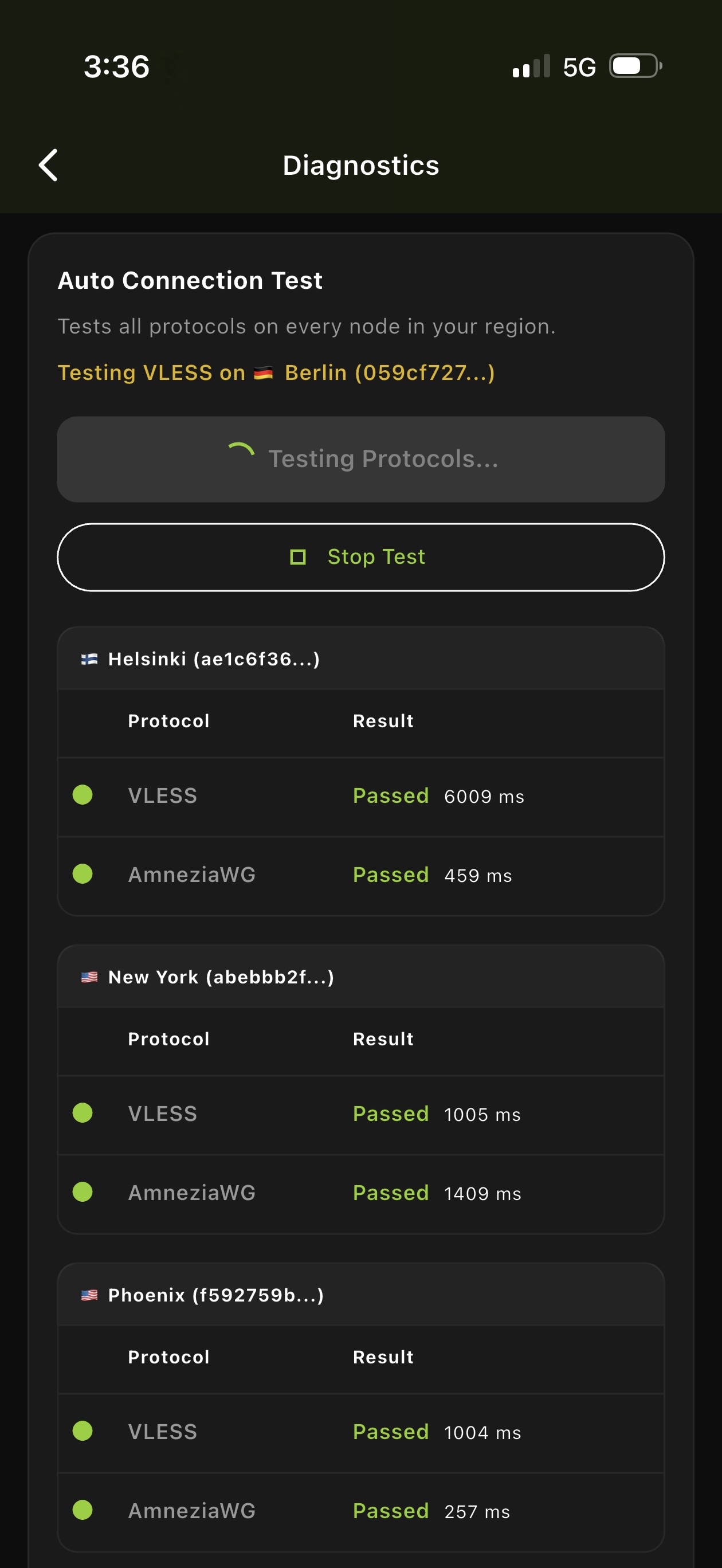The height and width of the screenshot is (1568, 722).
Task: Tap the green status dot beside Phoenix VLESS
Action: 82,1432
